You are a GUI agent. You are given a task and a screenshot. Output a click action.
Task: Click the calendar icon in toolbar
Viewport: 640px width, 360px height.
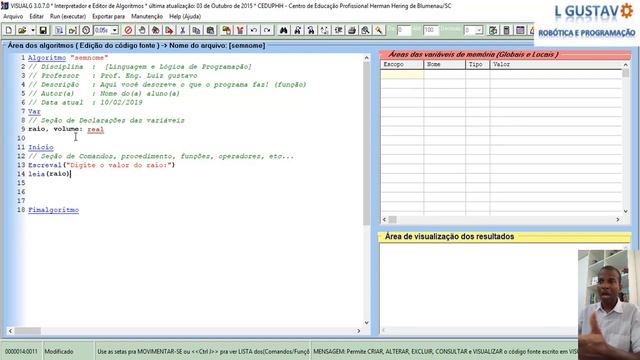click(520, 30)
